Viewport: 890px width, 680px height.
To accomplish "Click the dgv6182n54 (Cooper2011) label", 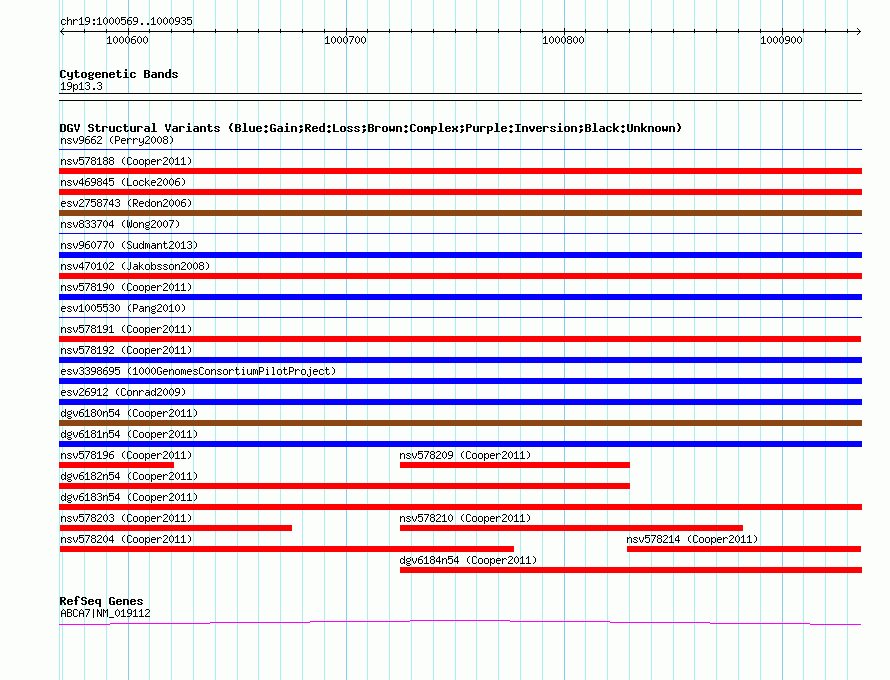I will [129, 476].
